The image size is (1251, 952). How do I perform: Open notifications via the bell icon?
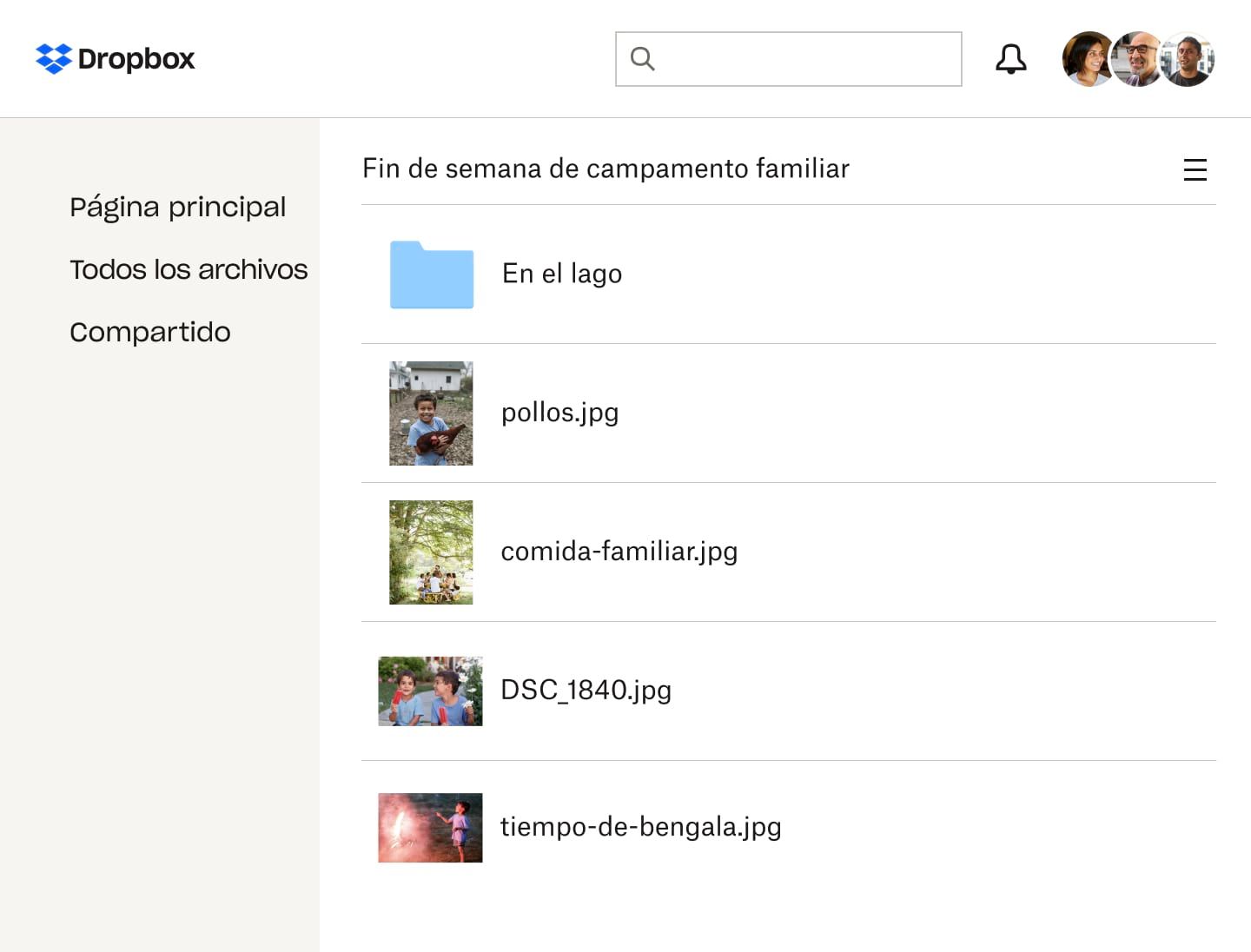(x=1010, y=58)
